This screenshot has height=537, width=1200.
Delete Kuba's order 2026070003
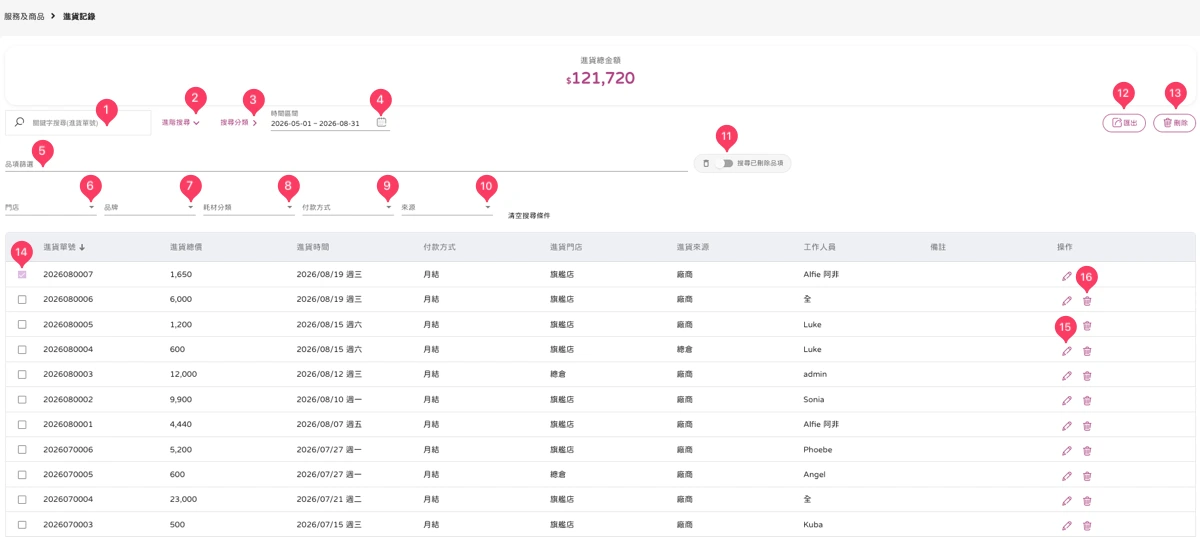tap(1087, 525)
